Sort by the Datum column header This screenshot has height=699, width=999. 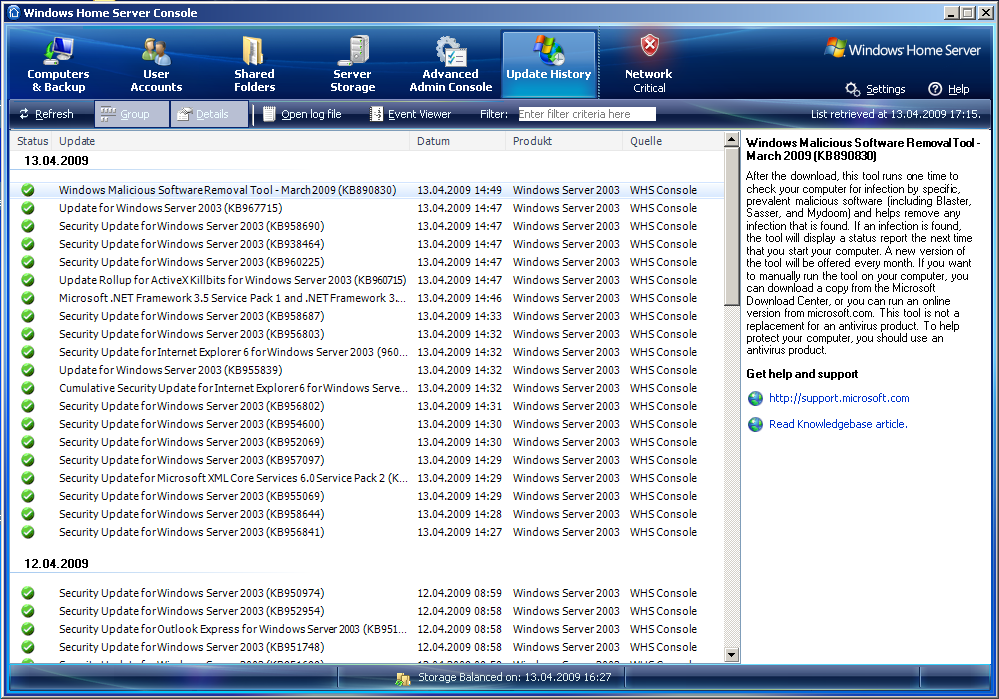[x=458, y=141]
